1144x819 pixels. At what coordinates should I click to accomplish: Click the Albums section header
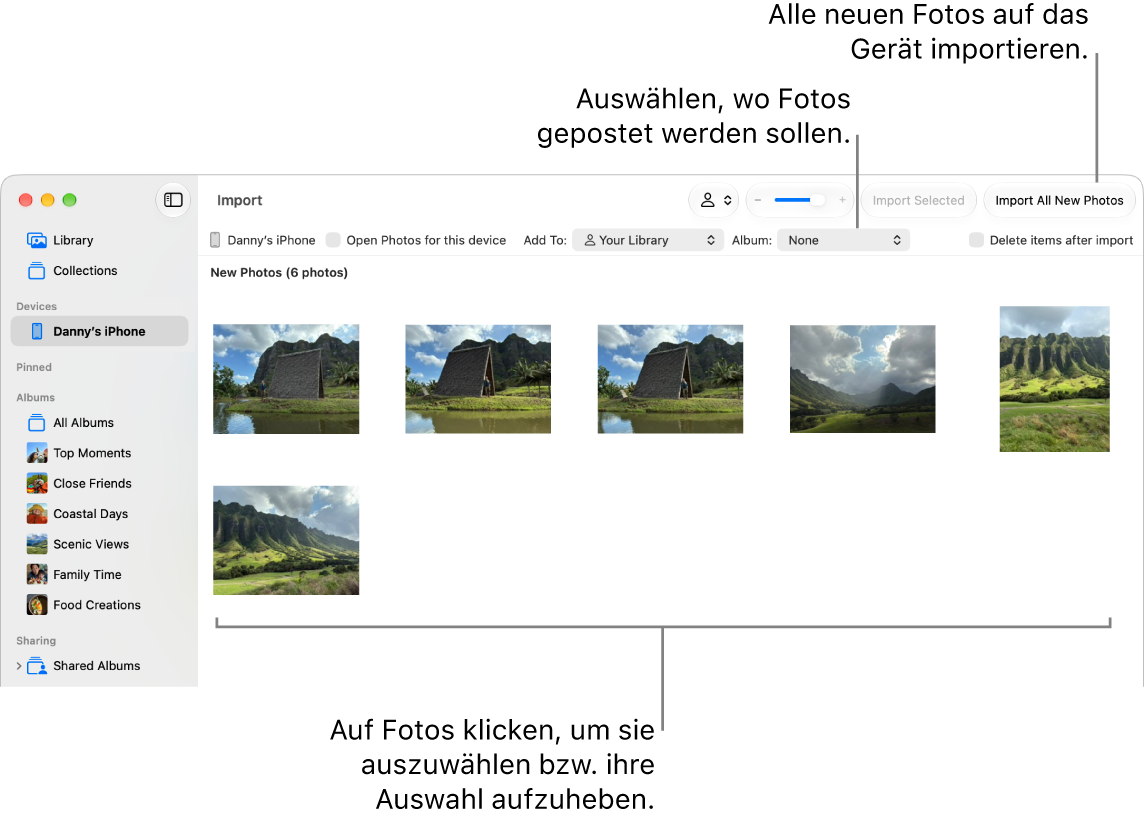(36, 397)
